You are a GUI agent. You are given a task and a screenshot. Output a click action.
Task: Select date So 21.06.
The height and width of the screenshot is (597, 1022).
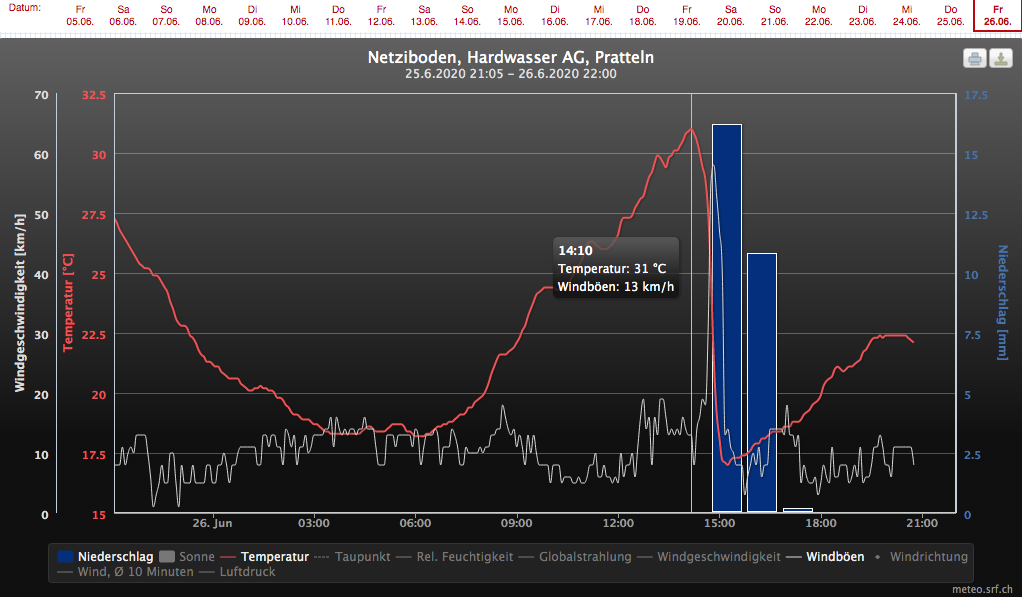(x=774, y=16)
